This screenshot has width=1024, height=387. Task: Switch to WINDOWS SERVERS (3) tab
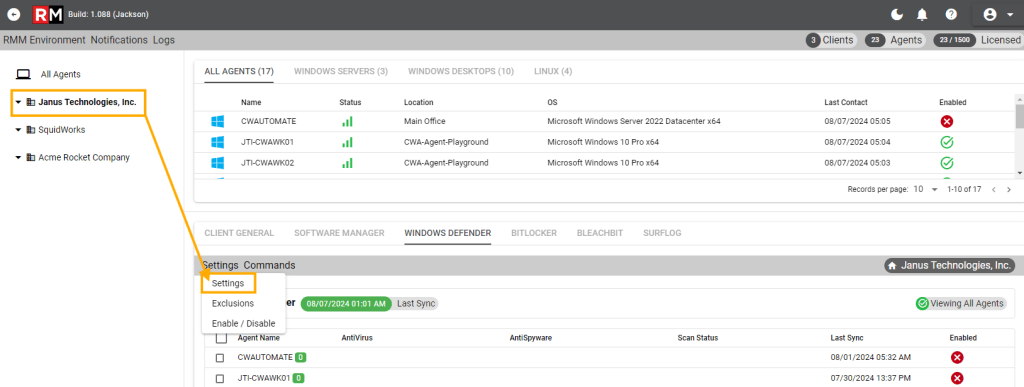click(341, 71)
